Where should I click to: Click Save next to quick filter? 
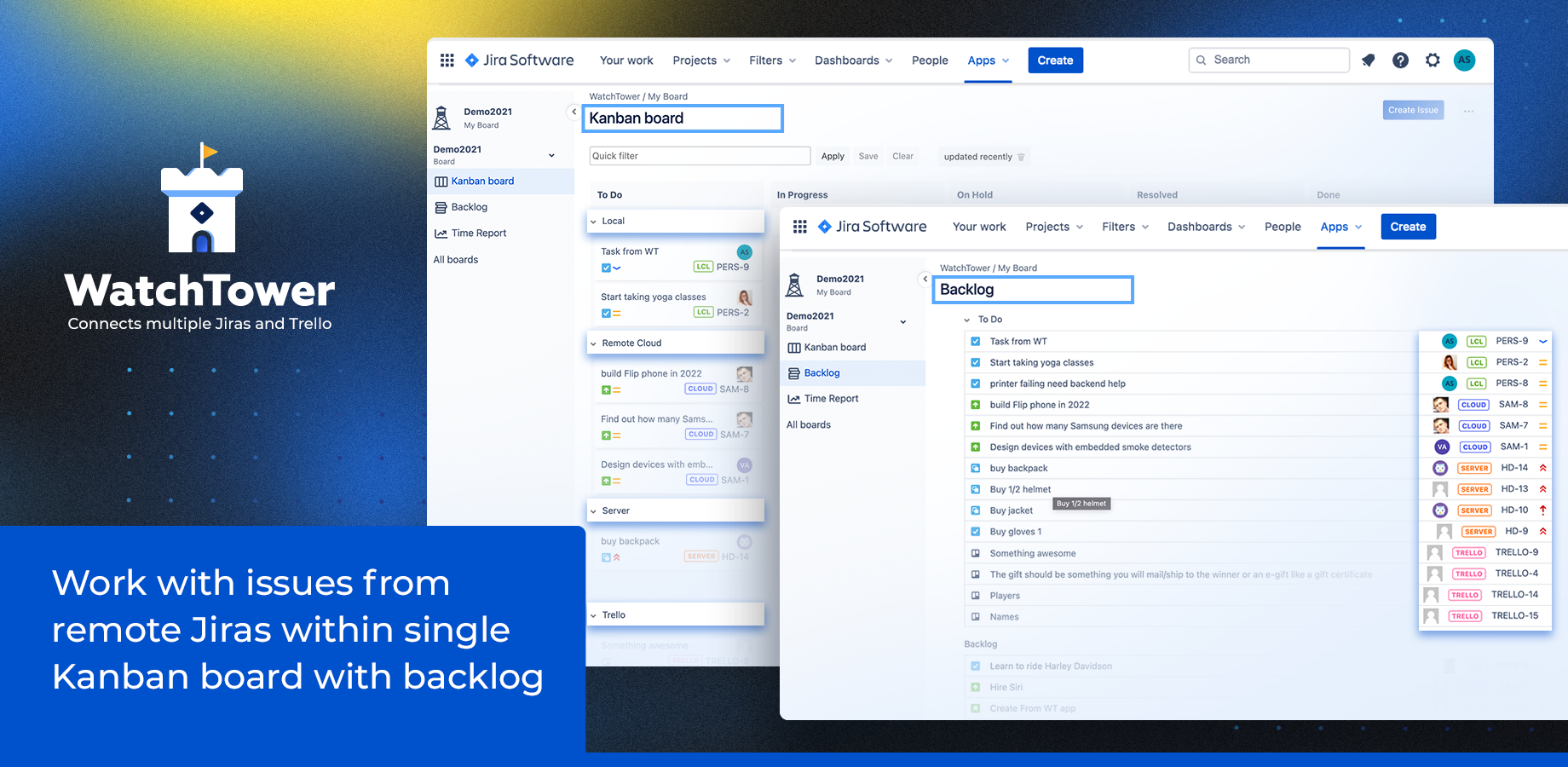[868, 157]
